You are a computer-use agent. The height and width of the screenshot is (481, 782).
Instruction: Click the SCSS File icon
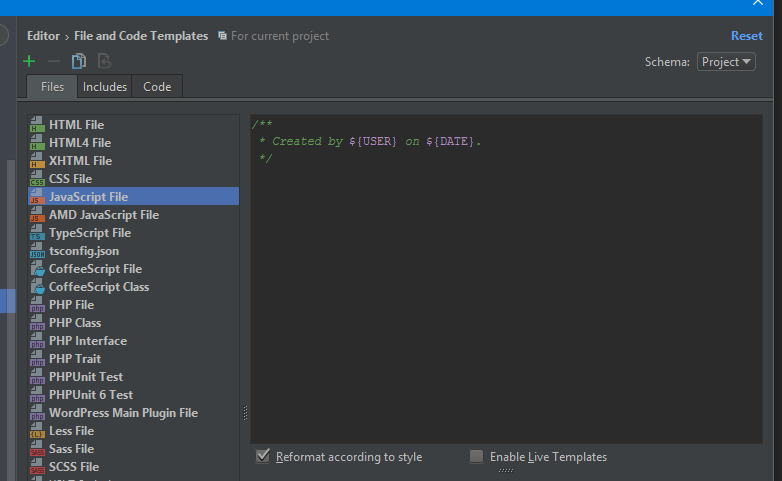pos(37,466)
